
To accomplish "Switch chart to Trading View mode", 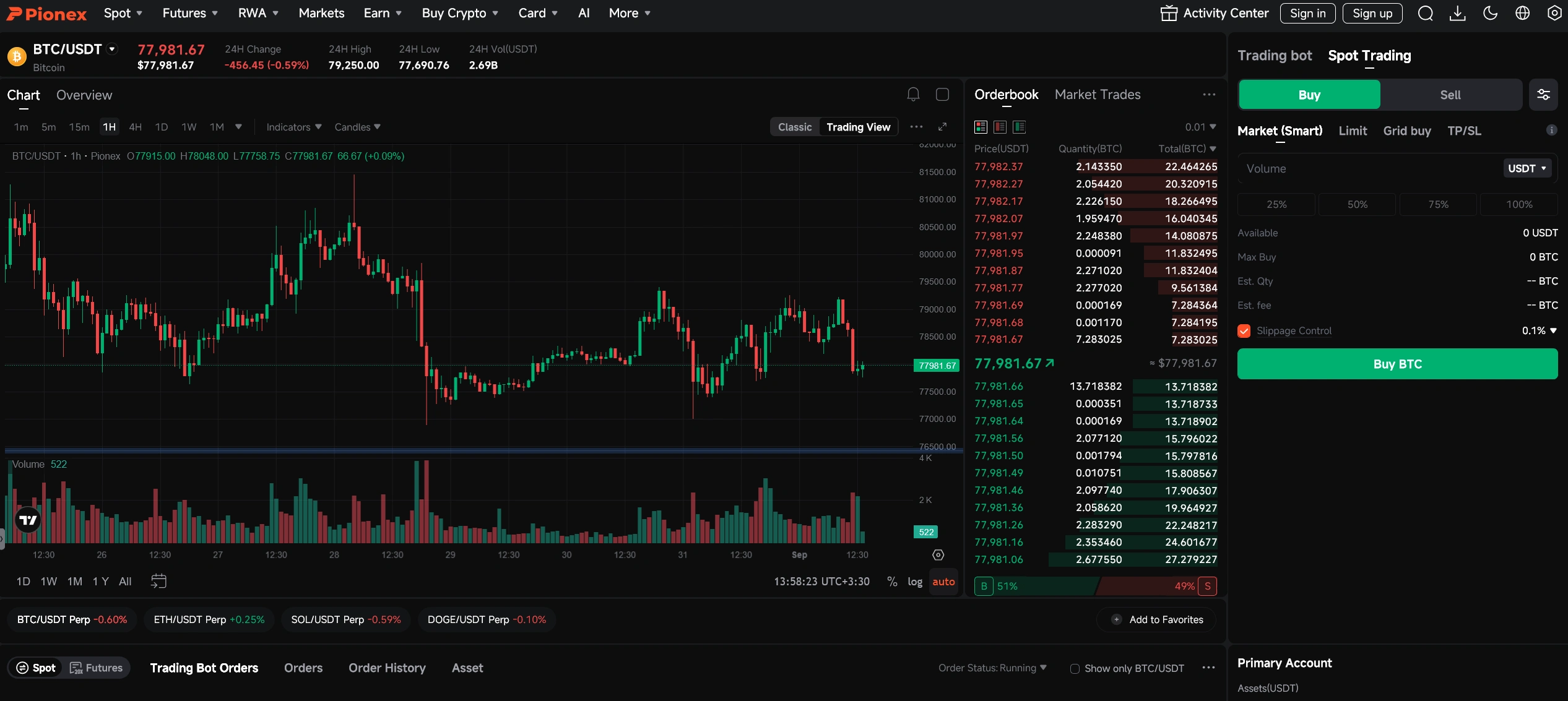I will click(x=859, y=127).
